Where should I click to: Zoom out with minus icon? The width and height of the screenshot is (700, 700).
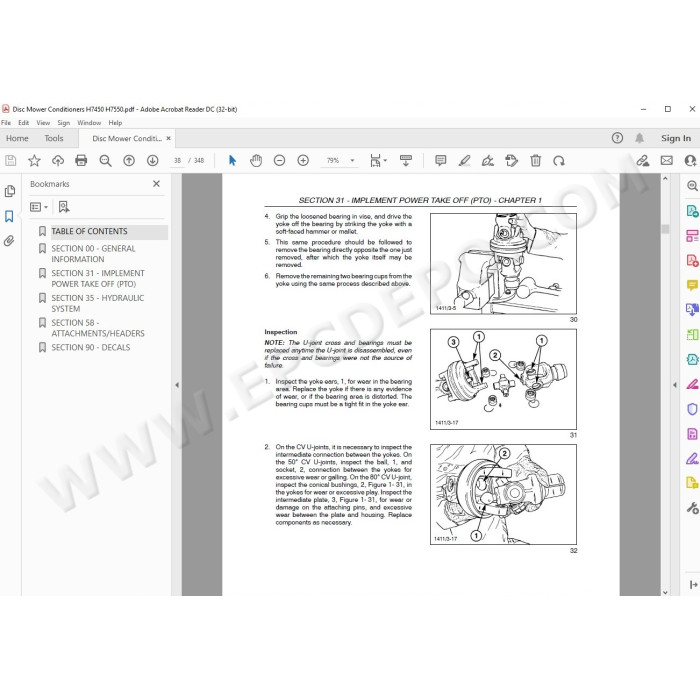[x=279, y=161]
